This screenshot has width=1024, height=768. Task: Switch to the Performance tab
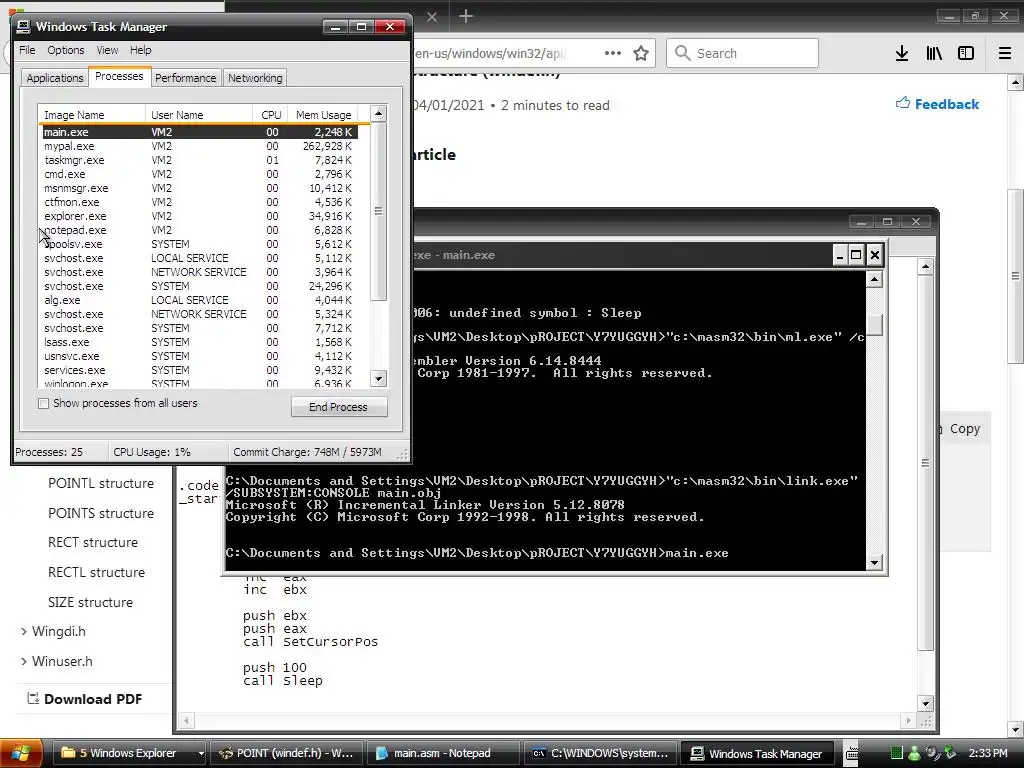point(185,78)
